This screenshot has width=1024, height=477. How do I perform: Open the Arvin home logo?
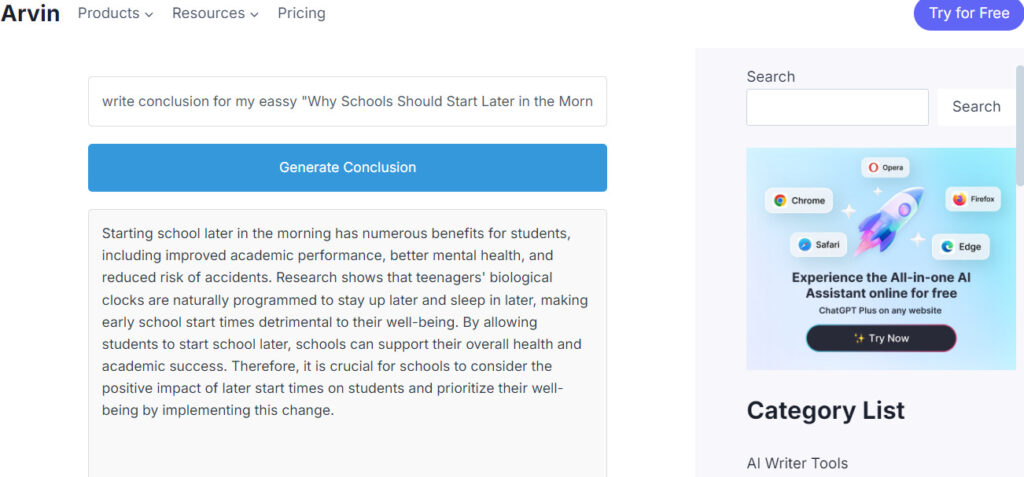click(x=30, y=13)
